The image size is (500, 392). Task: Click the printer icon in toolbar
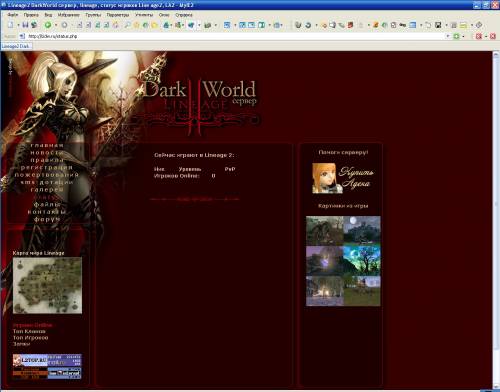pos(208,25)
